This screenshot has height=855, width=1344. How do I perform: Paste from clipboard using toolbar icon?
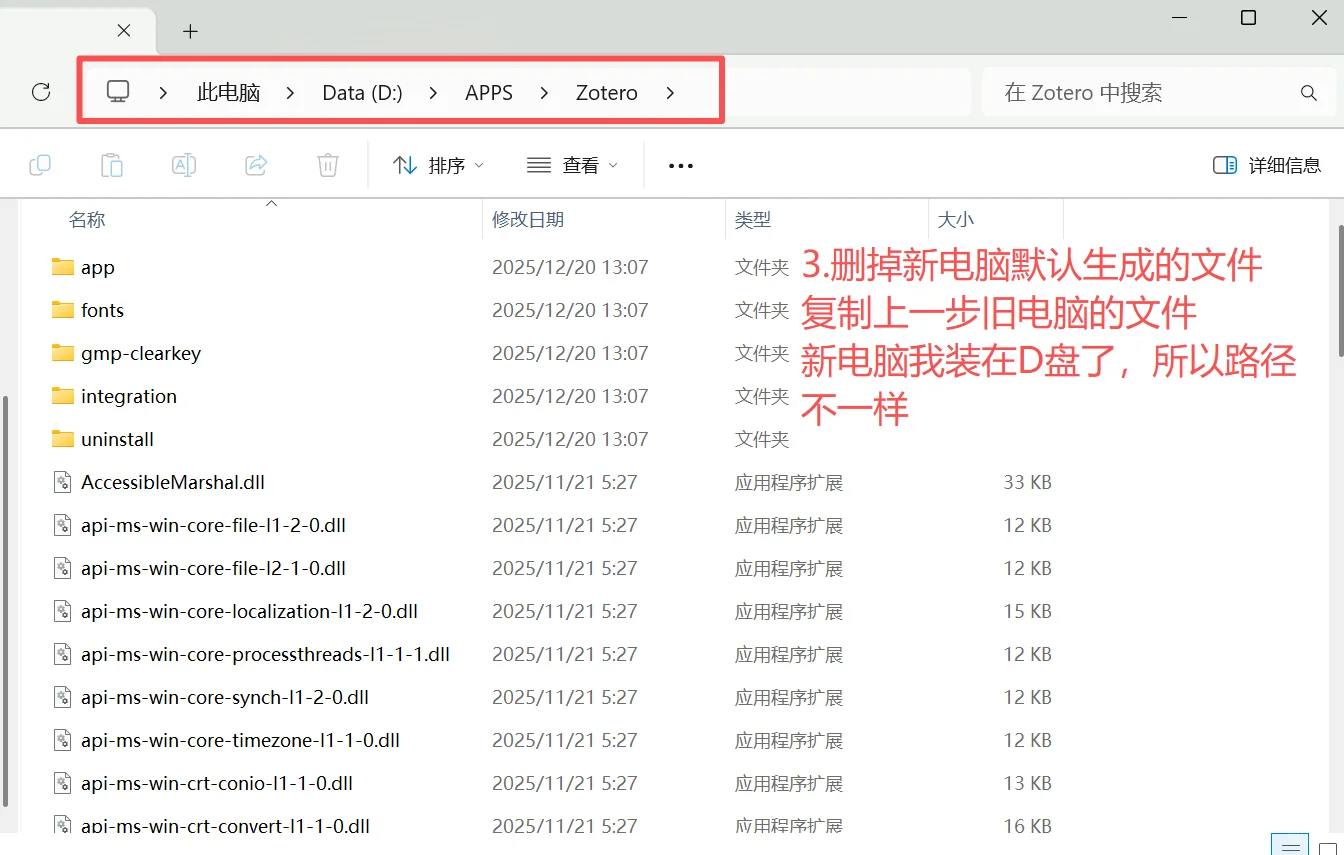tap(112, 164)
